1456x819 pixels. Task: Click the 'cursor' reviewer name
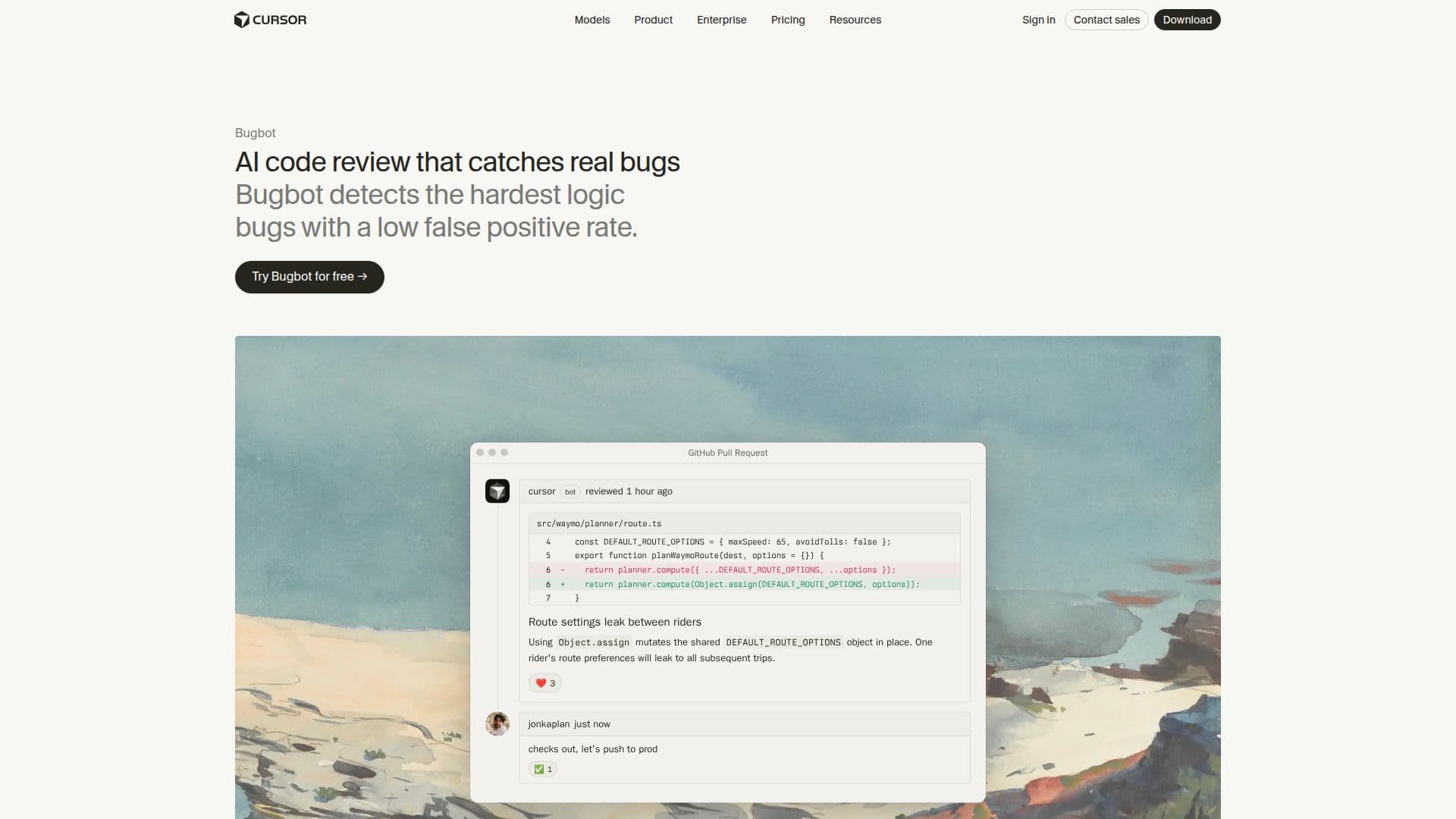(x=541, y=491)
